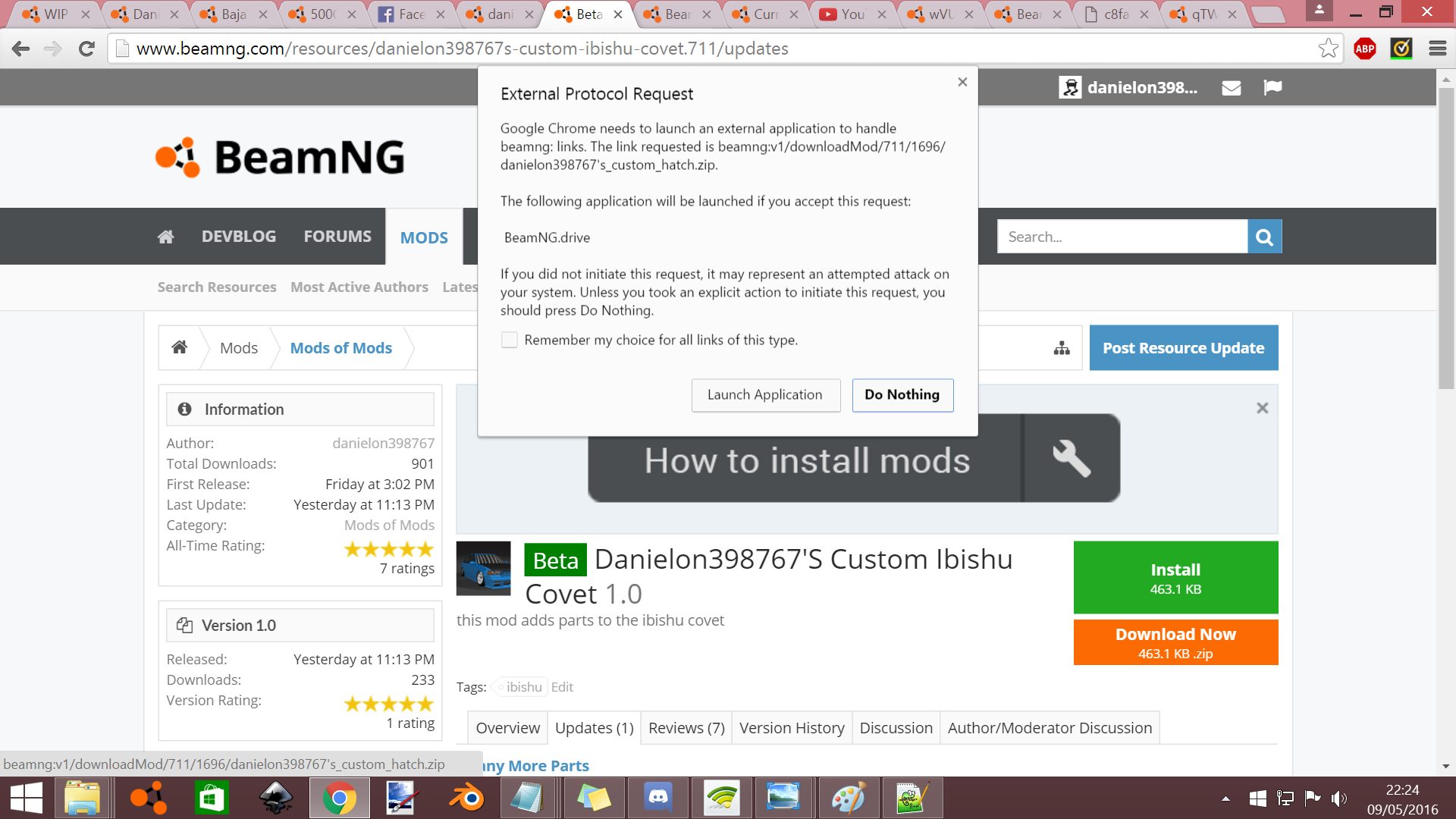Show hidden tray icons arrow
Image resolution: width=1456 pixels, height=819 pixels.
pyautogui.click(x=1225, y=799)
